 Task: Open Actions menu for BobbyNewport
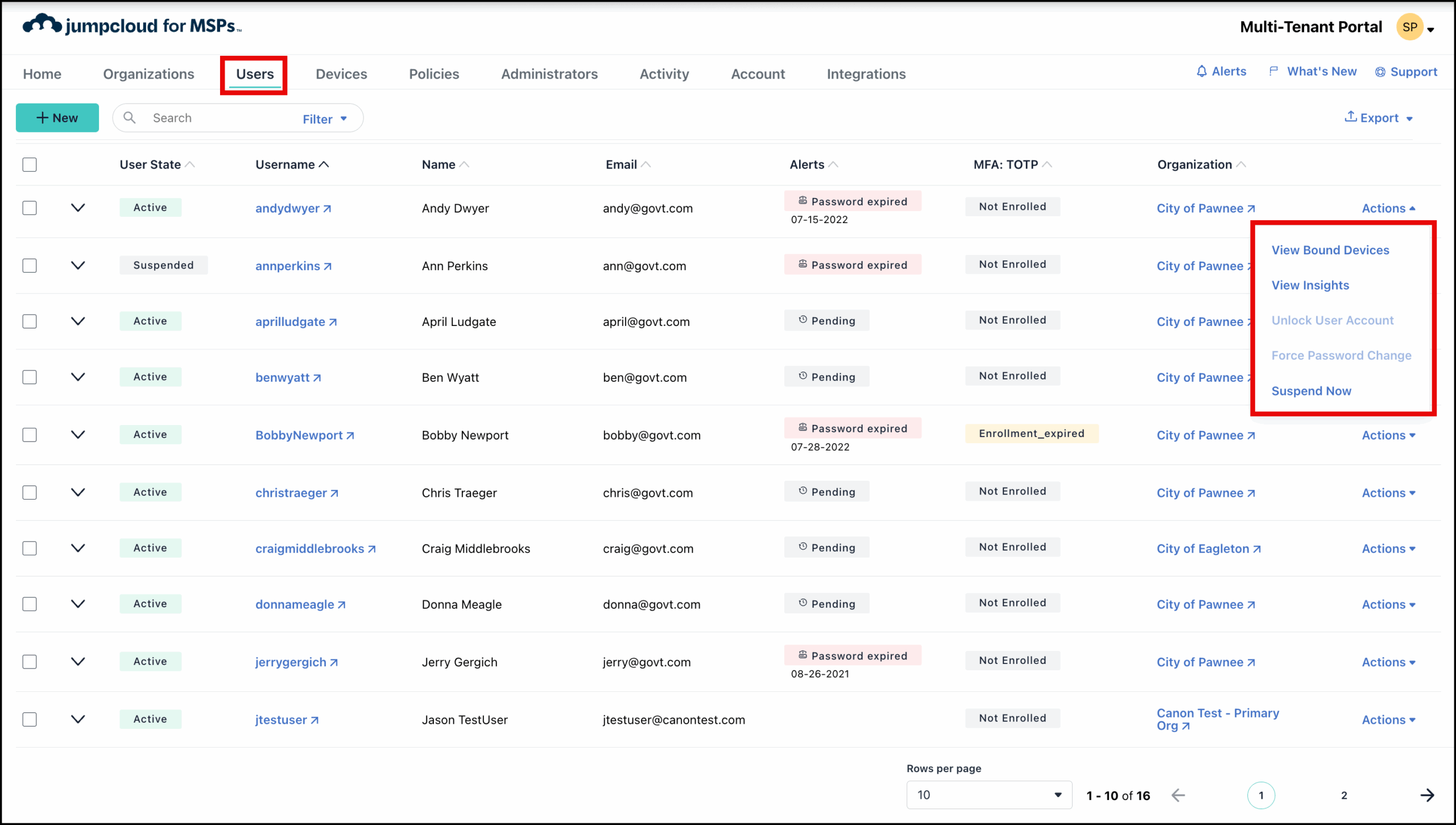pyautogui.click(x=1388, y=435)
